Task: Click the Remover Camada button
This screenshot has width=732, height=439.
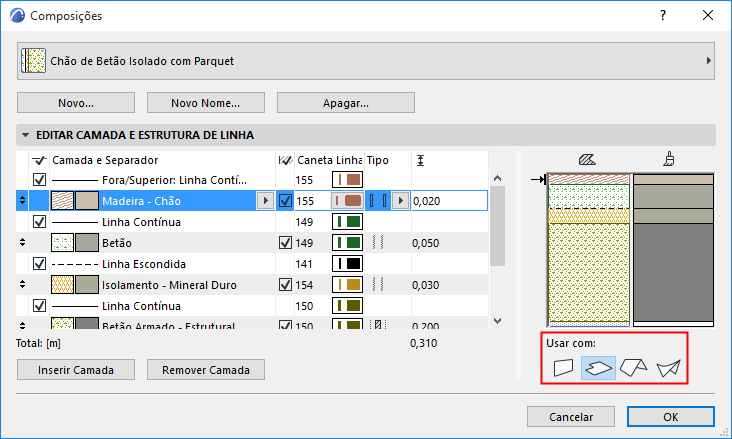Action: 206,370
